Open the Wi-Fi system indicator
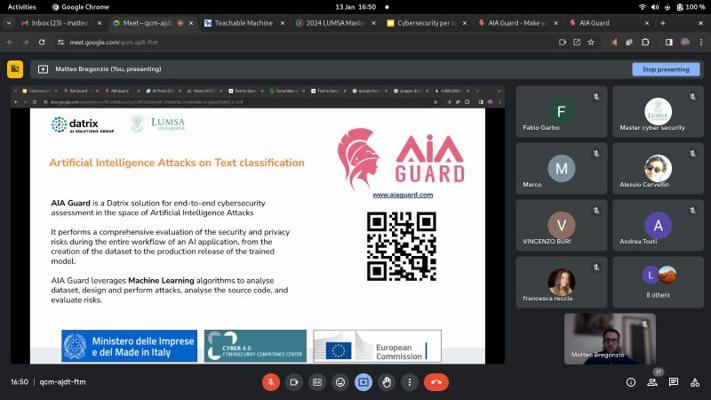Viewport: 711px width, 400px height. 642,7
